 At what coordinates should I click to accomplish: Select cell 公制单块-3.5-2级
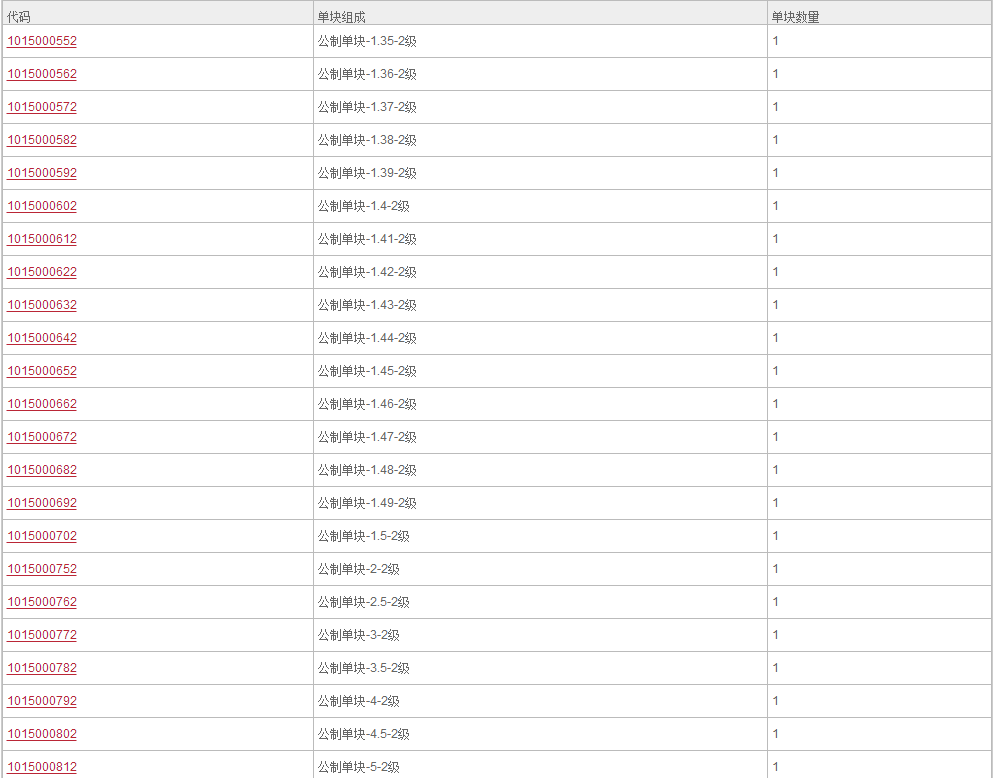(363, 668)
